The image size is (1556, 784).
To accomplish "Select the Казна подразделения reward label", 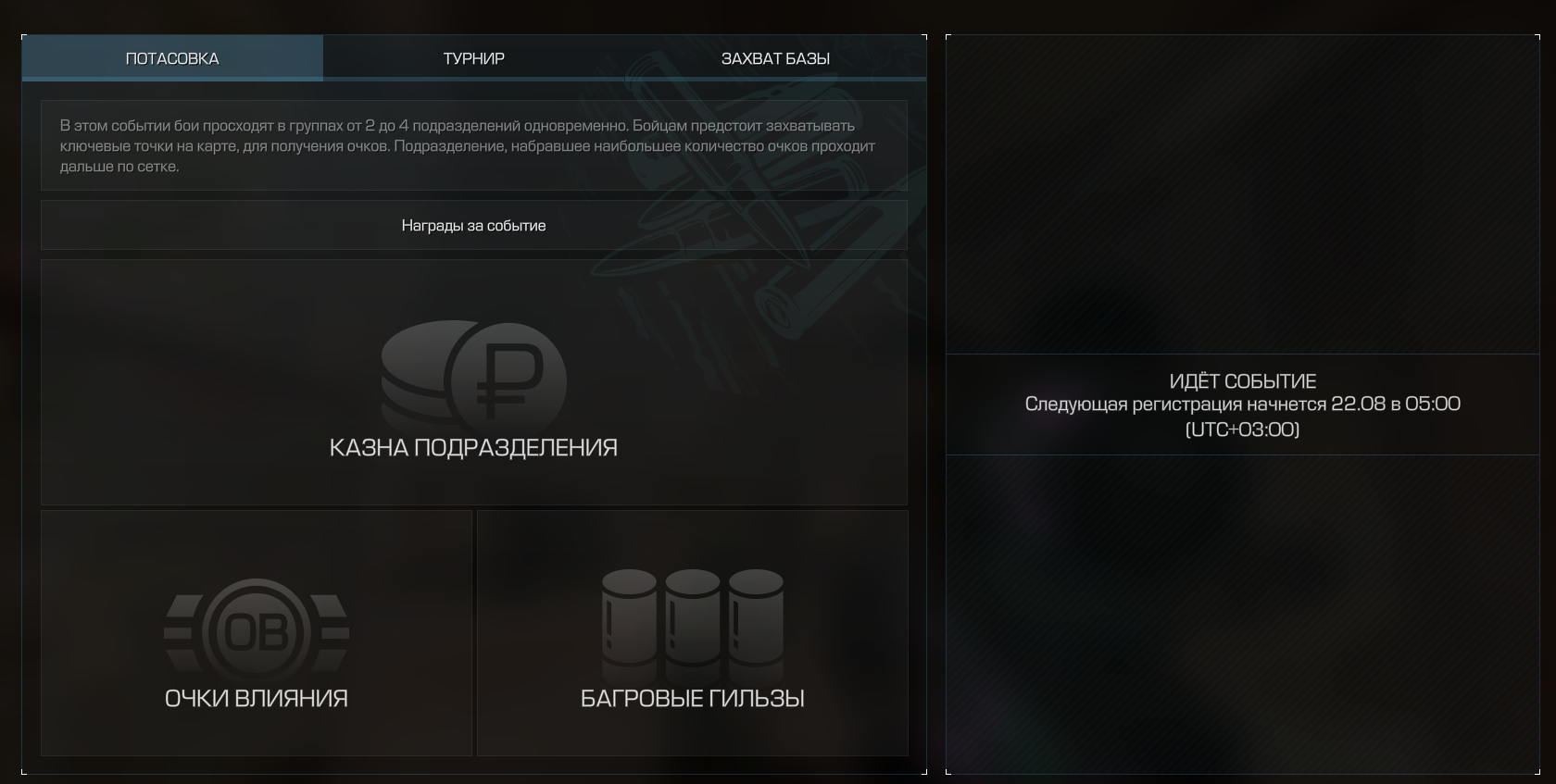I will [473, 448].
